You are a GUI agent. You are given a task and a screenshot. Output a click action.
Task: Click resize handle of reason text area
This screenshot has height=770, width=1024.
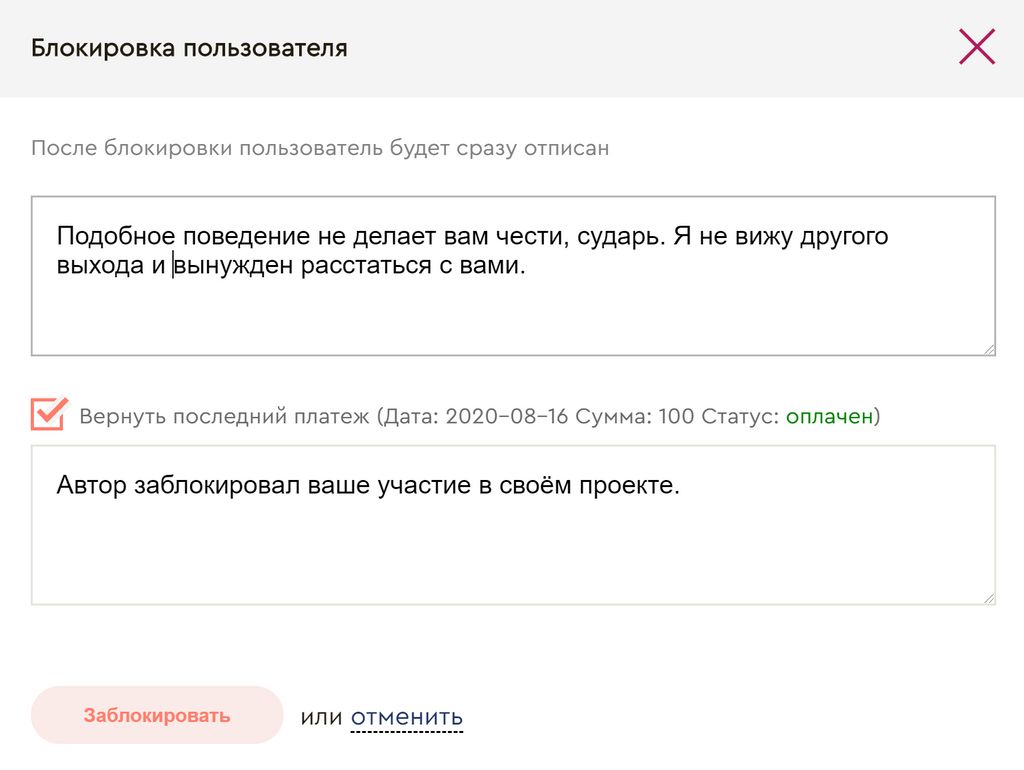coord(988,348)
